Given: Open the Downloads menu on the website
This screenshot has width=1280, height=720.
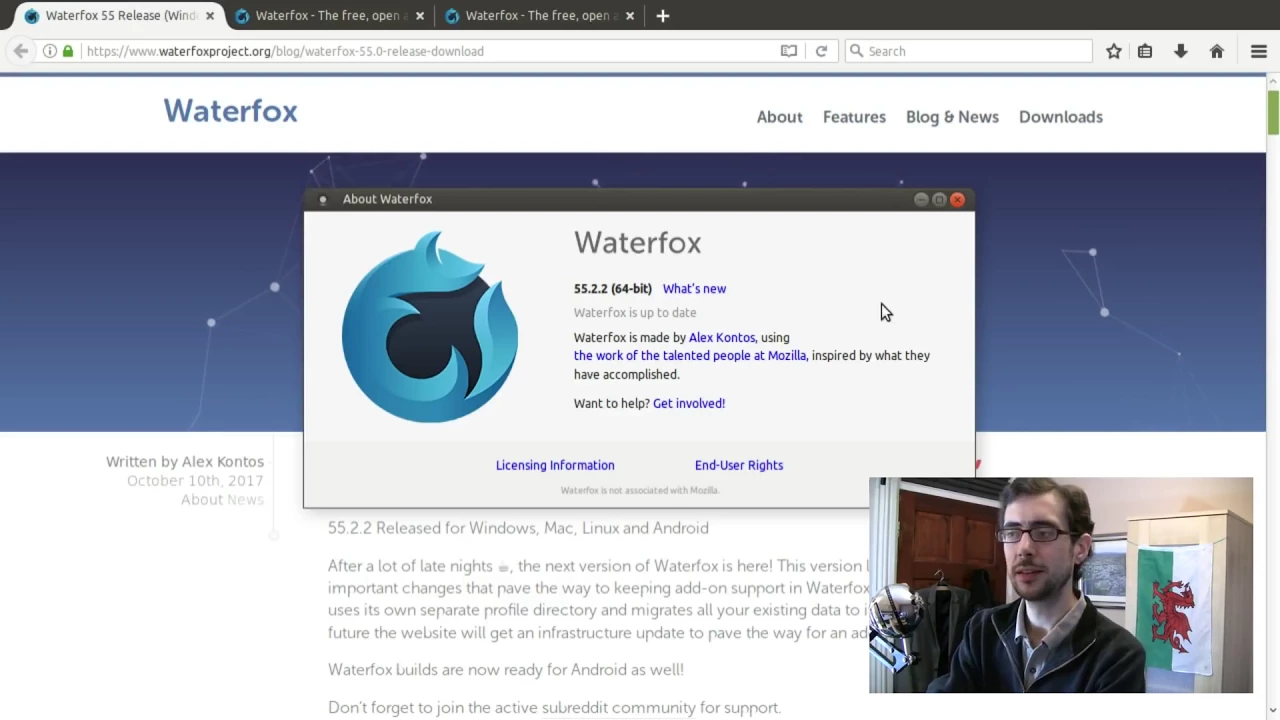Looking at the screenshot, I should click(1061, 117).
